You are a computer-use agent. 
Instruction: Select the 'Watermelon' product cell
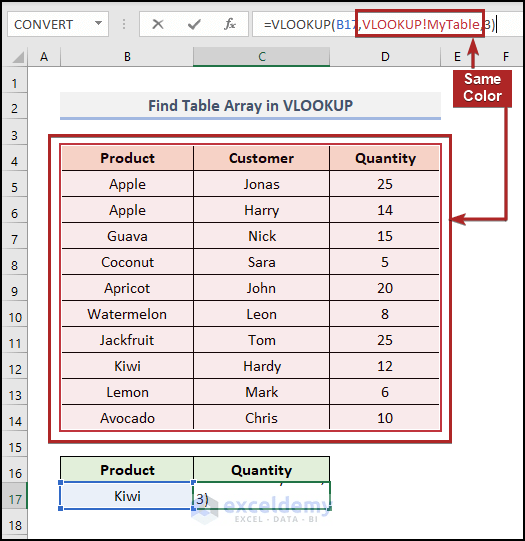(127, 314)
